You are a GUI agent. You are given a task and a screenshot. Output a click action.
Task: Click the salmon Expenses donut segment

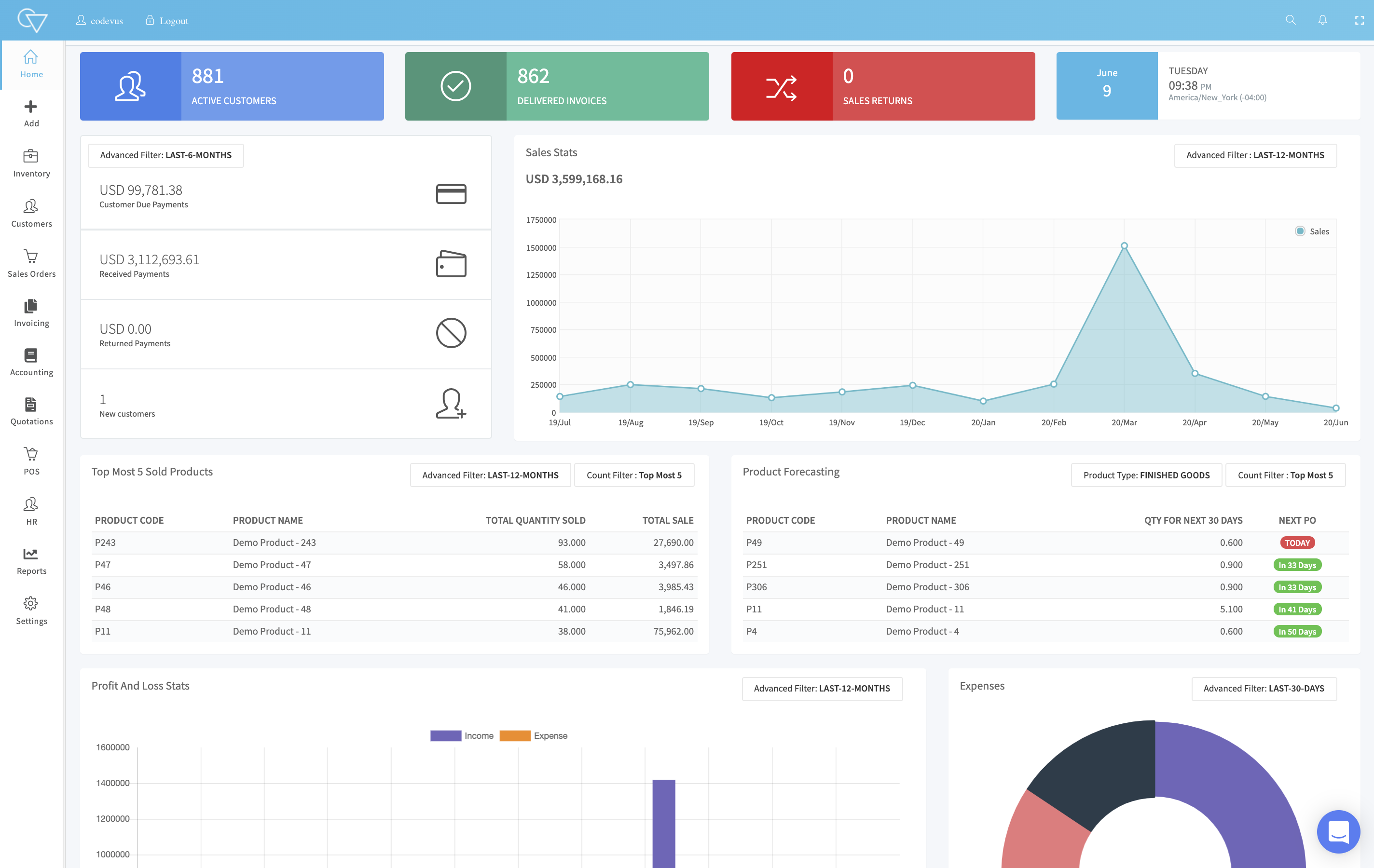1044,833
